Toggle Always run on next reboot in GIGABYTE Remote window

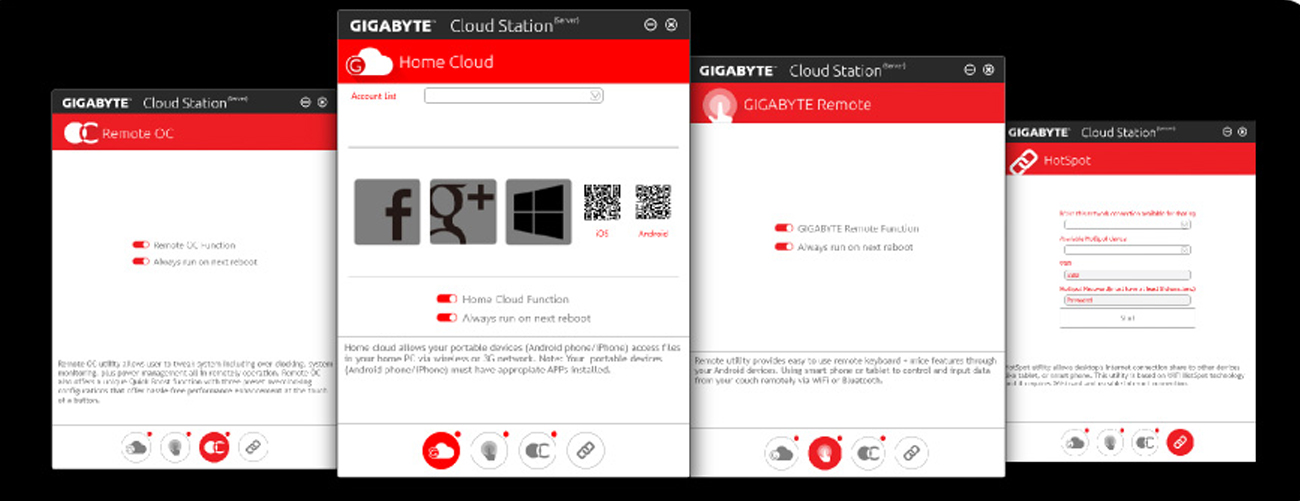pyautogui.click(x=784, y=246)
